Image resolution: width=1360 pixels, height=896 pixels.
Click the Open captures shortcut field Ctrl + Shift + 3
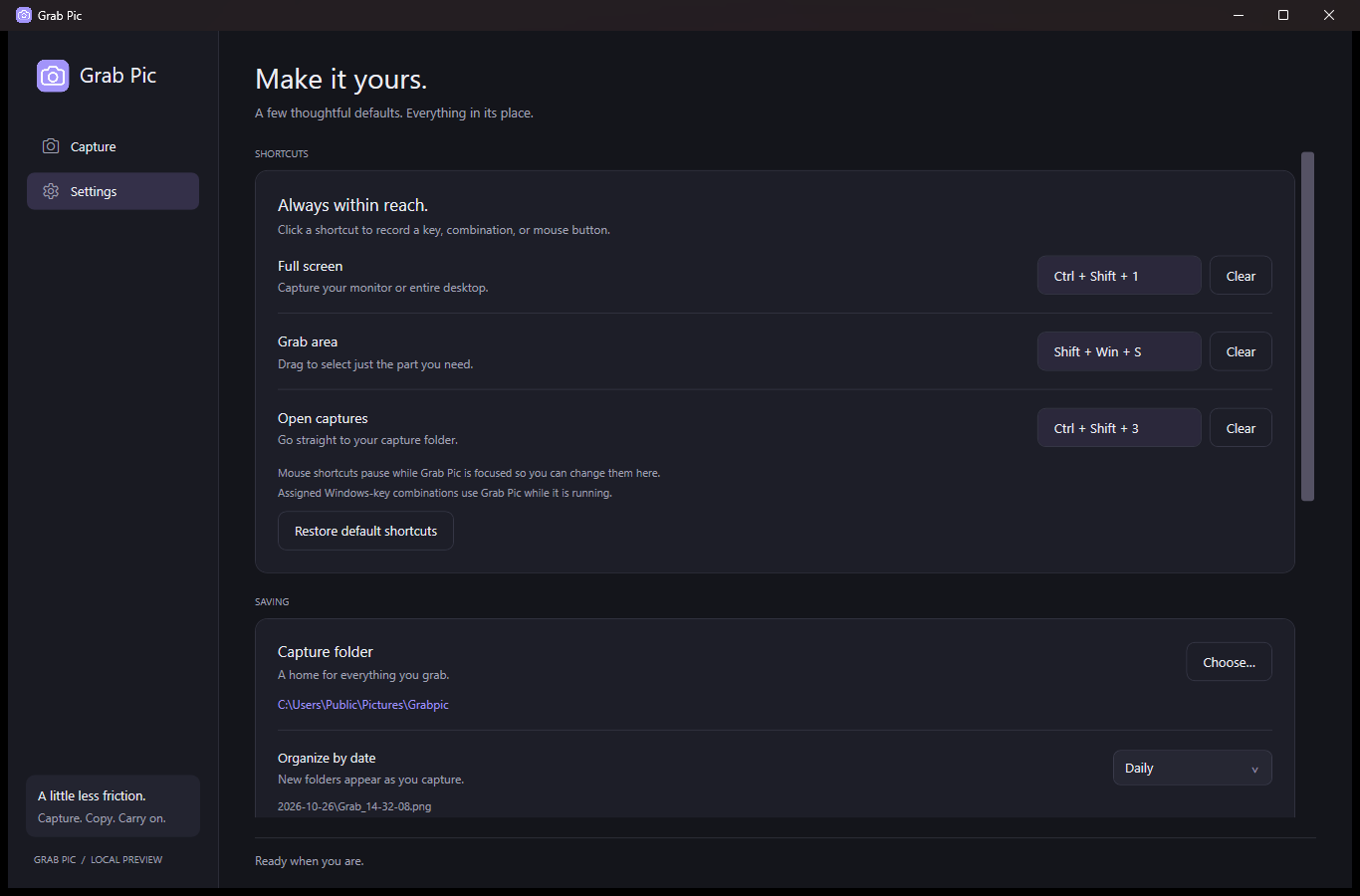pyautogui.click(x=1119, y=428)
